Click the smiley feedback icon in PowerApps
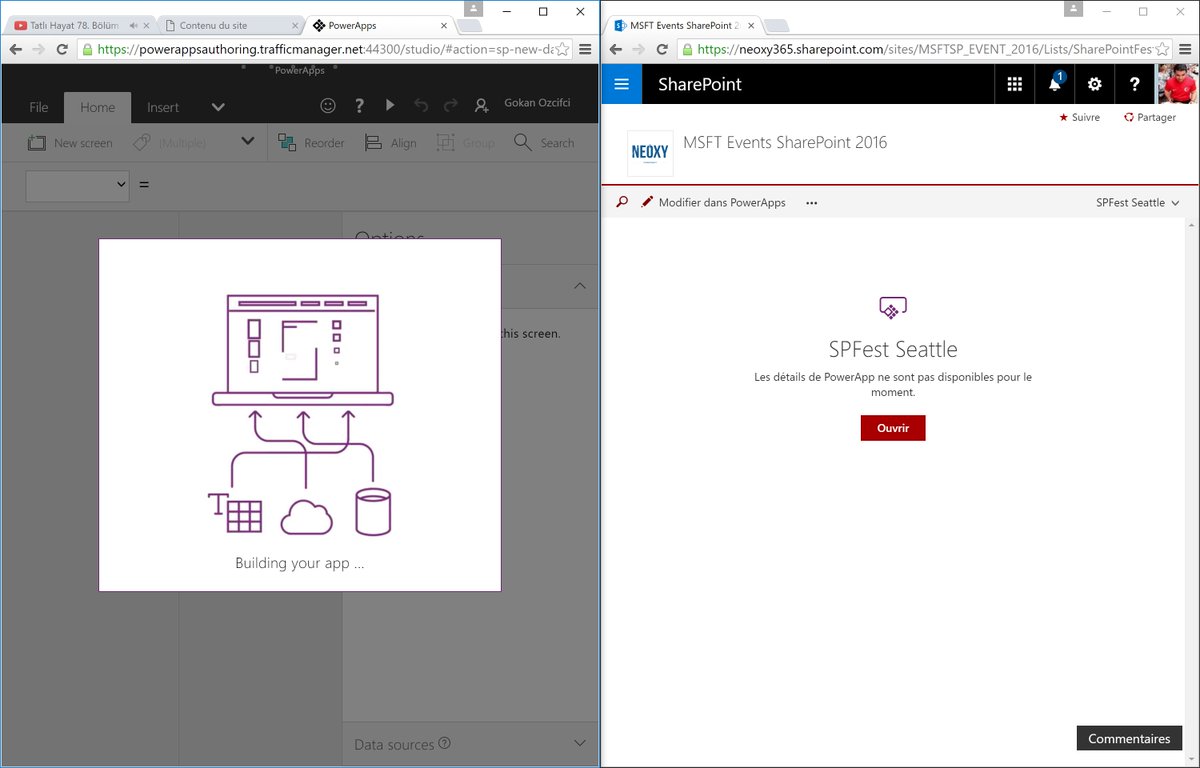Screen dimensions: 1200x768 point(328,105)
